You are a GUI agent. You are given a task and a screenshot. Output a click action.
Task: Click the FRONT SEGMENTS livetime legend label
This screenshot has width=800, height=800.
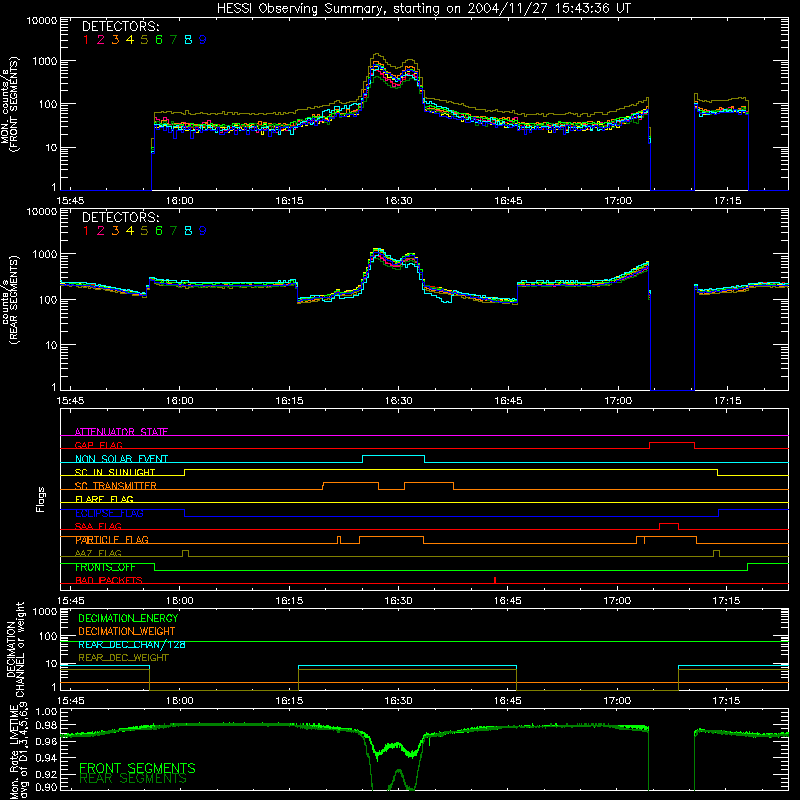click(x=137, y=768)
